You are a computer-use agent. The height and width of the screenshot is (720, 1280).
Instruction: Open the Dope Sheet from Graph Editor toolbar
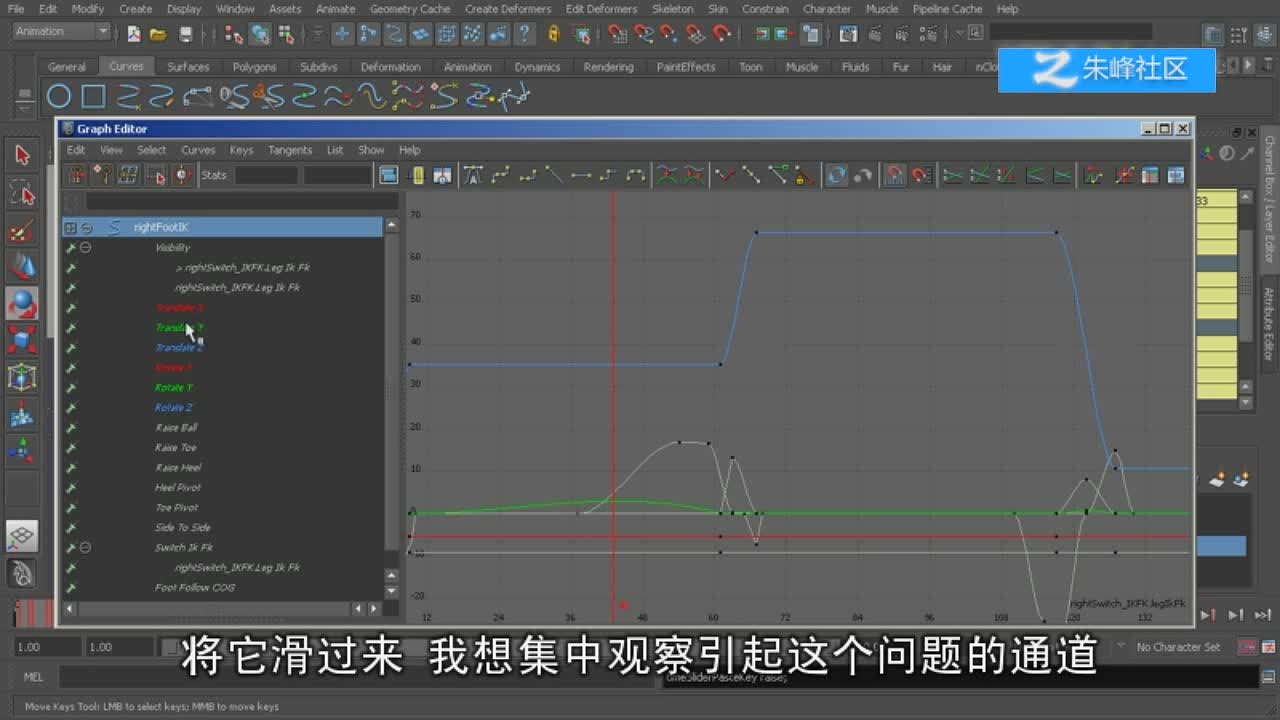point(1150,175)
